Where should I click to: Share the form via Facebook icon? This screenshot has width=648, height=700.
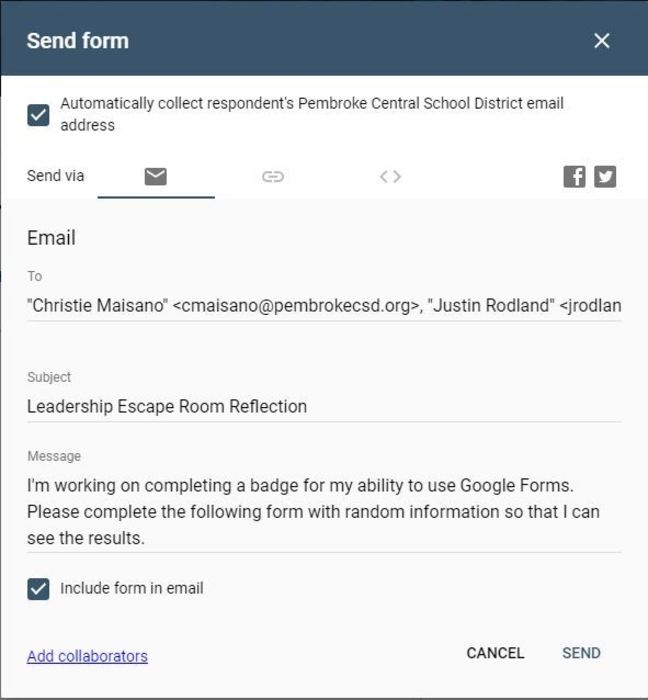click(574, 177)
